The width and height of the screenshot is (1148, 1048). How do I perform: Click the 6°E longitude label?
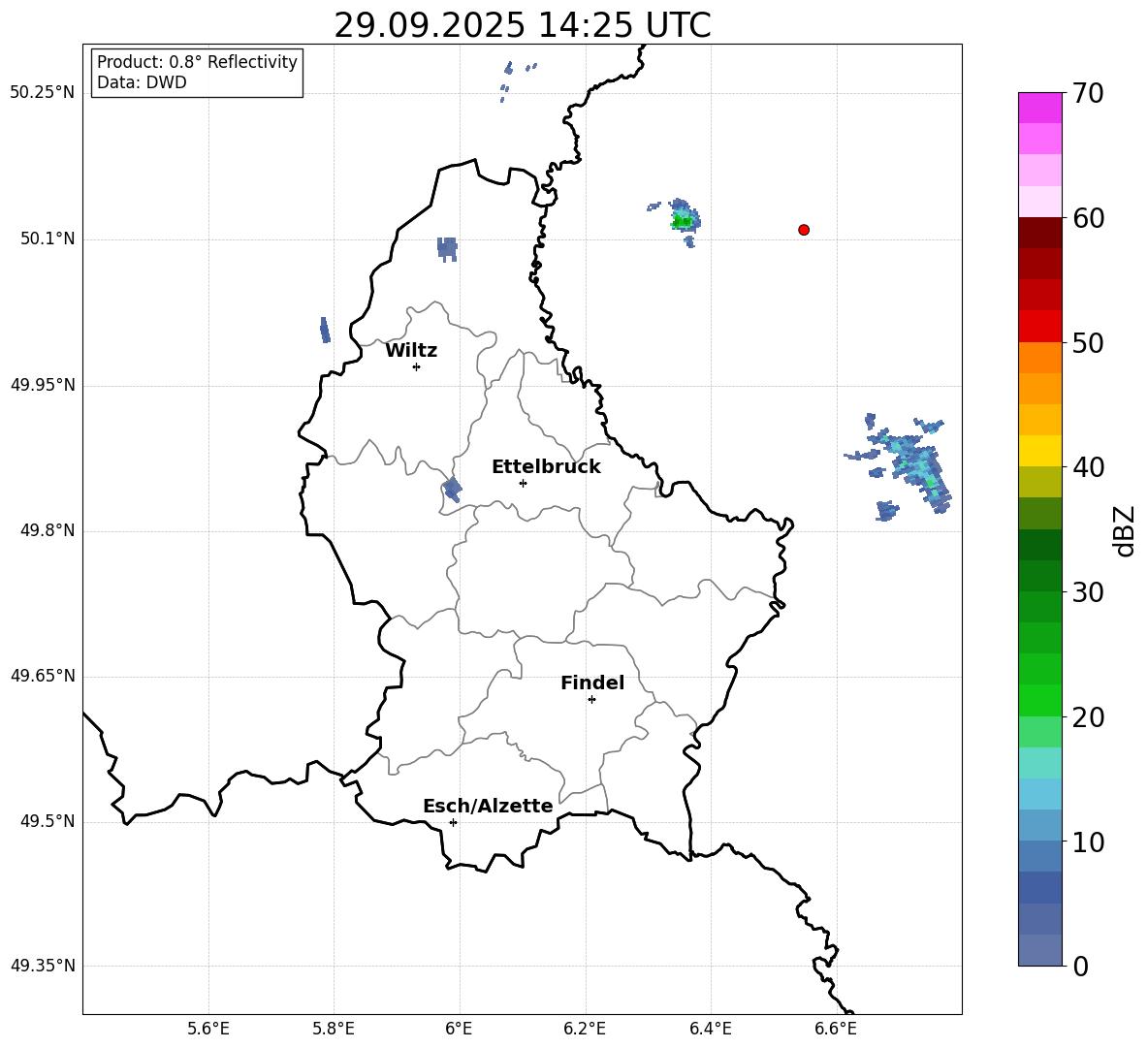click(x=459, y=1029)
